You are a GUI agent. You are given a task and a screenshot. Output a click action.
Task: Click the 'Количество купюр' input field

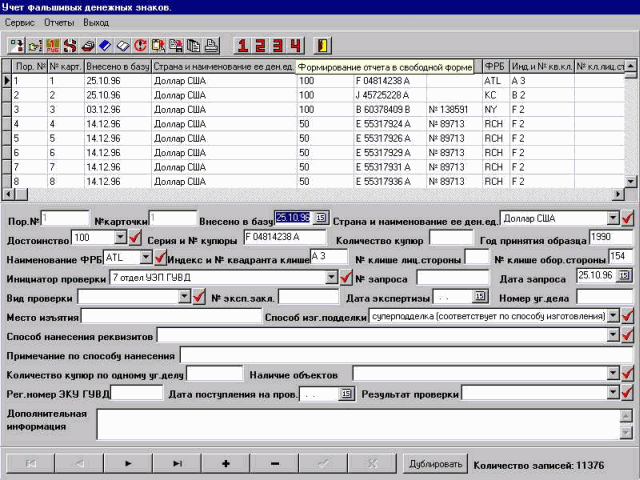451,238
